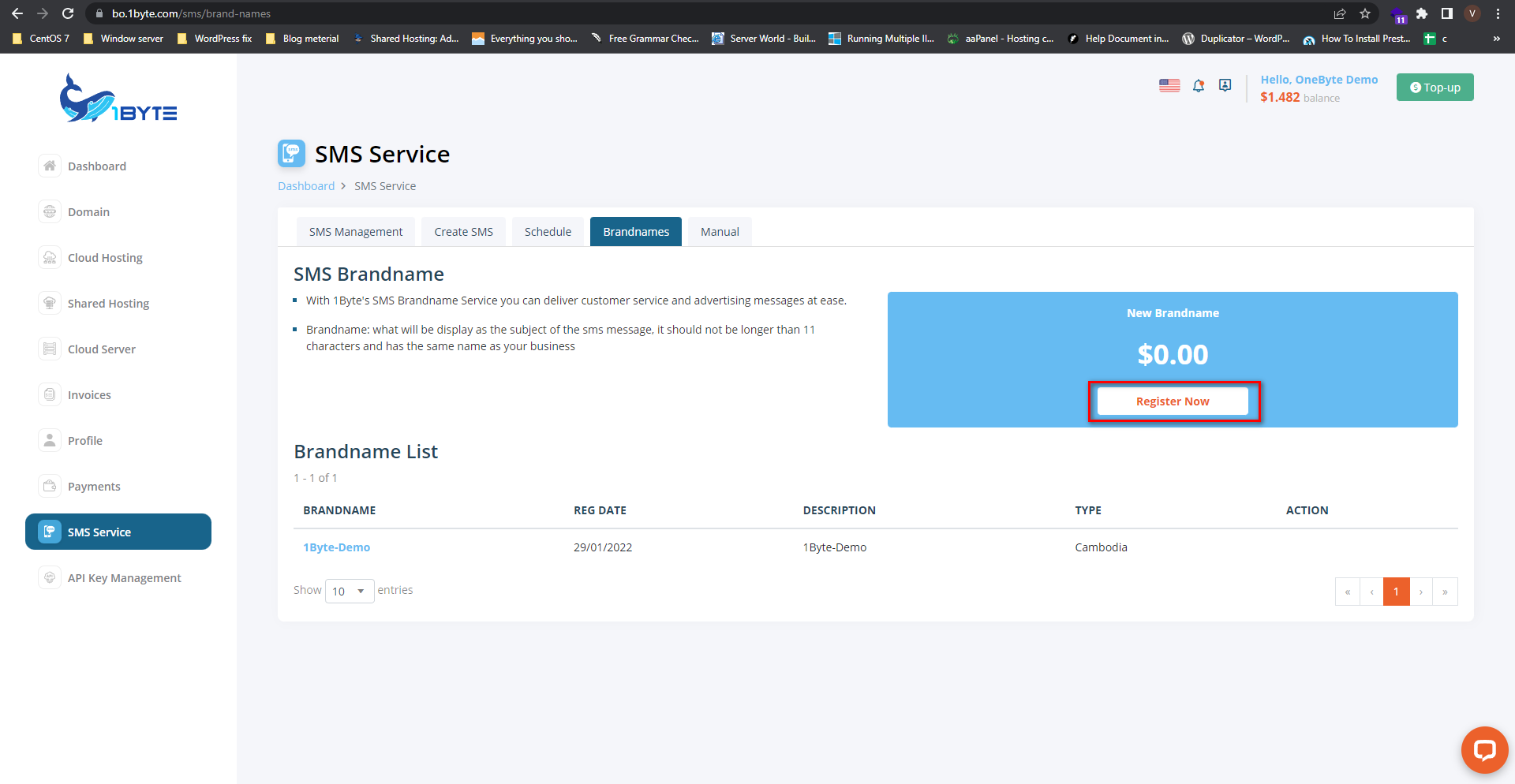Open Cloud Hosting menu item
The height and width of the screenshot is (784, 1515).
click(105, 258)
